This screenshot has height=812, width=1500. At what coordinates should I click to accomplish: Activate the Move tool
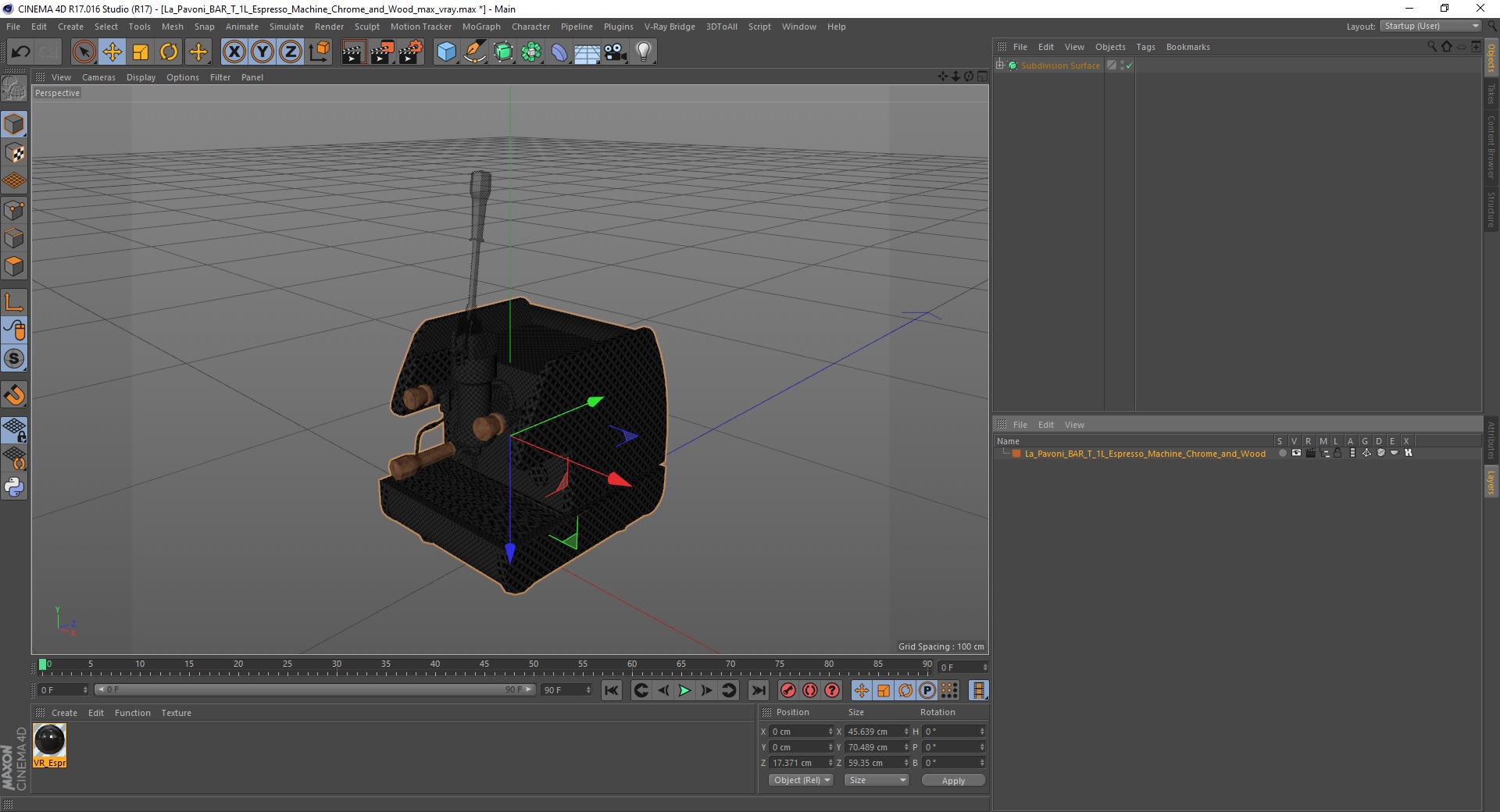112,52
